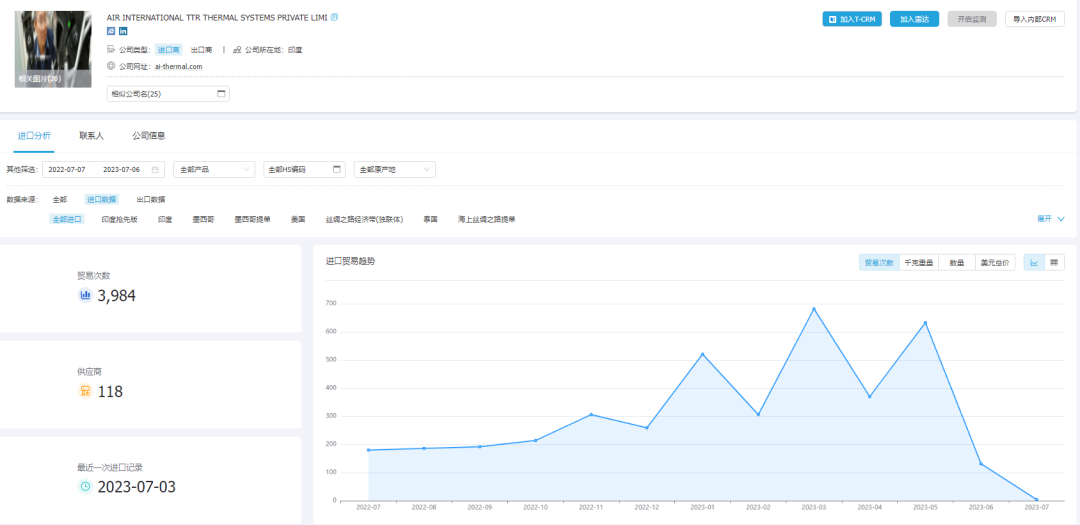
Task: Click the blue icon left of LinkedIn
Action: (x=111, y=32)
